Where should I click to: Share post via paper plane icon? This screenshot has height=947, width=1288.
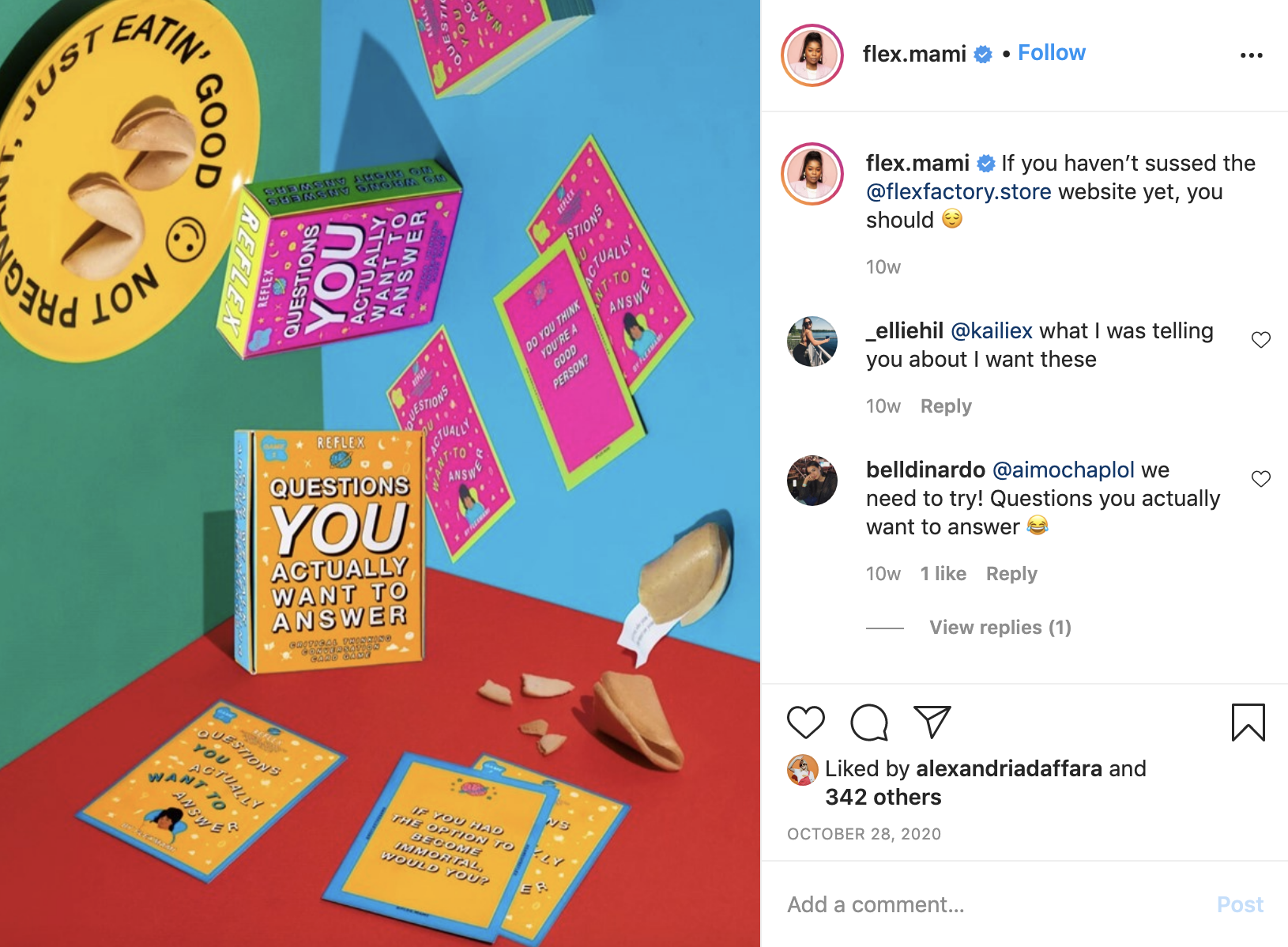[932, 722]
